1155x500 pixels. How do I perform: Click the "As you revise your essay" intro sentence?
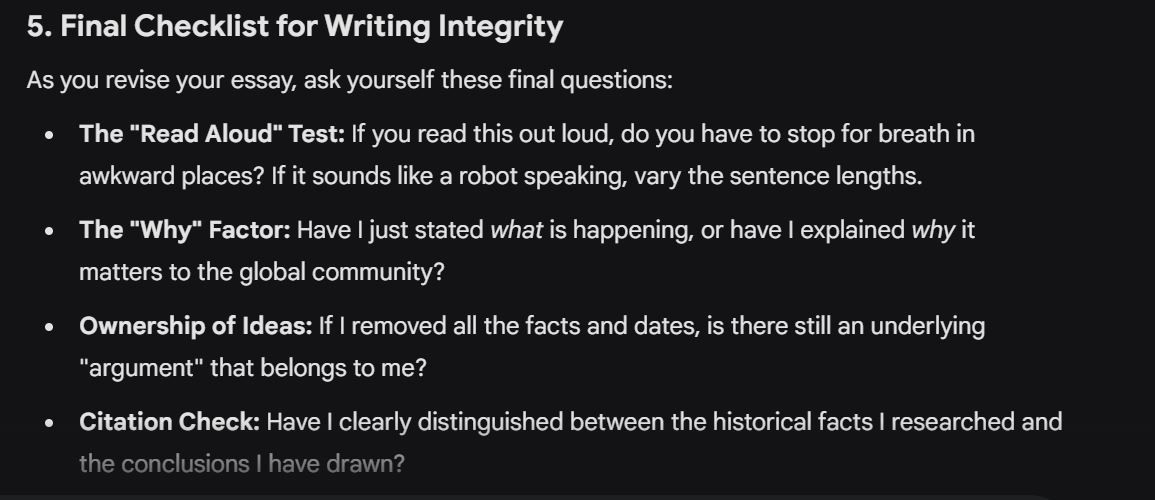(349, 80)
